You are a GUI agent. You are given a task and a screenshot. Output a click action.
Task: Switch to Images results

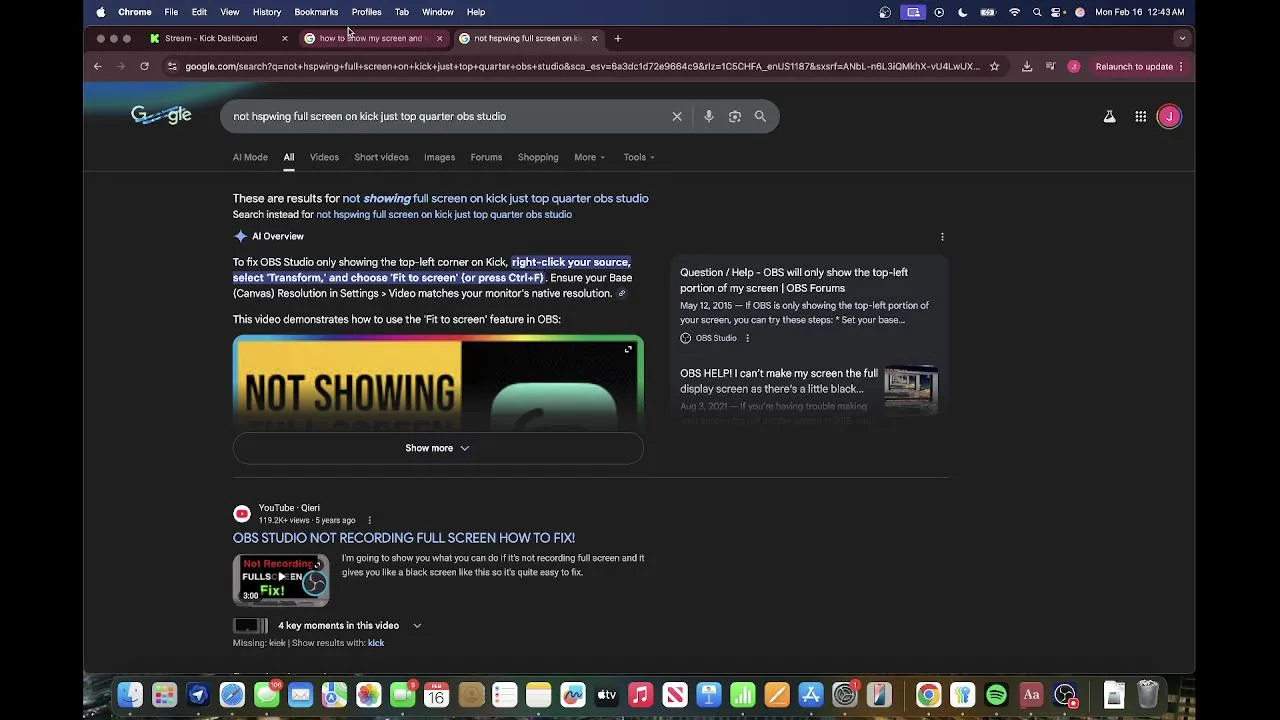[439, 157]
